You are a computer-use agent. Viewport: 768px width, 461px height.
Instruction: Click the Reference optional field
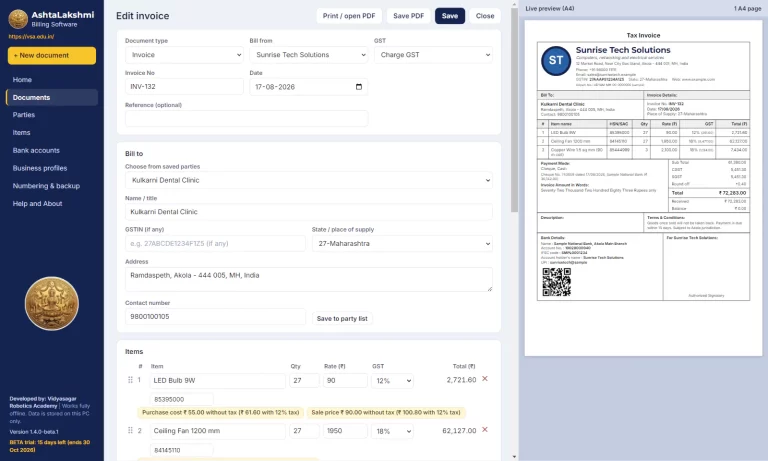pyautogui.click(x=246, y=119)
